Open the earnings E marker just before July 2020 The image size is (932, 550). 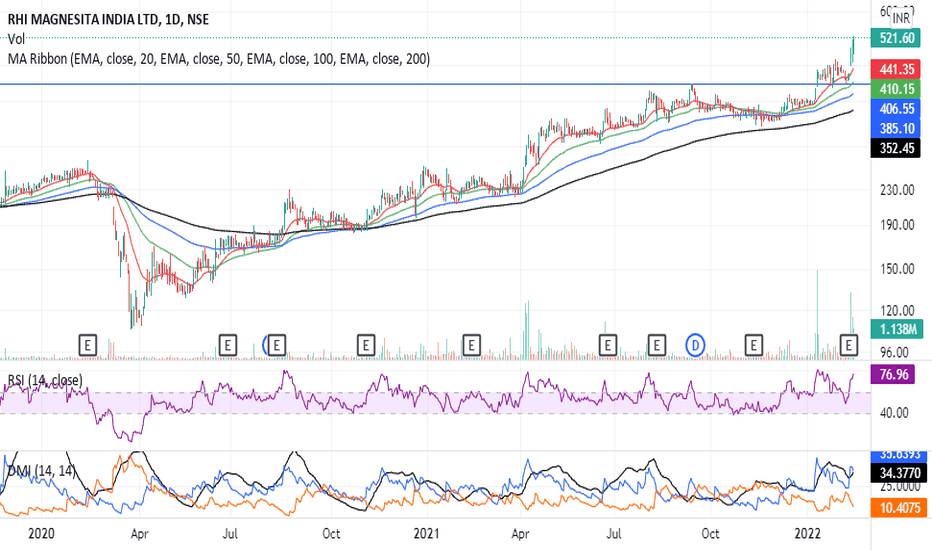coord(227,345)
